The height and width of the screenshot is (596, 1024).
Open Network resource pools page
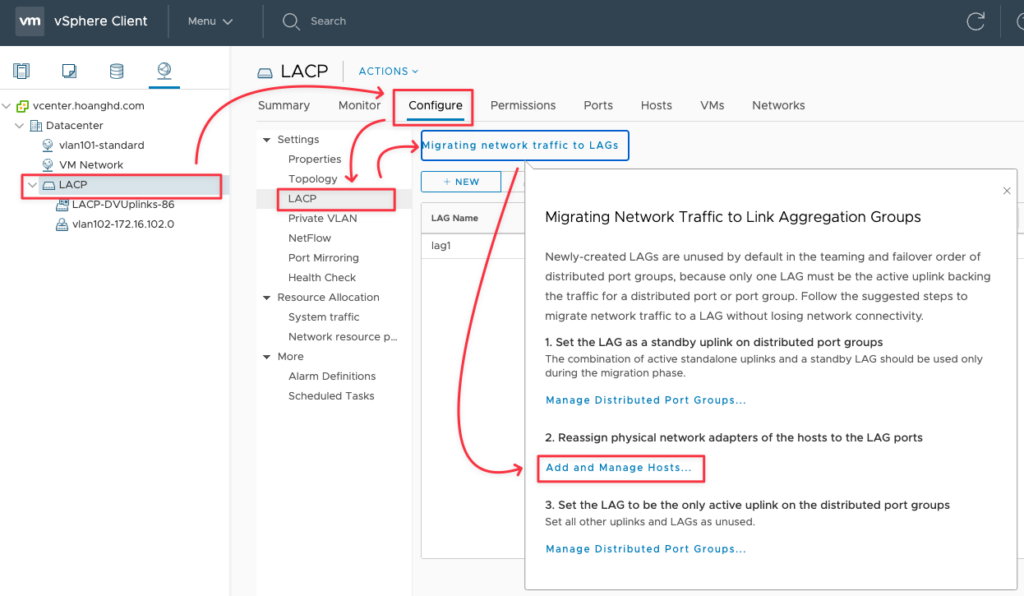click(x=343, y=337)
